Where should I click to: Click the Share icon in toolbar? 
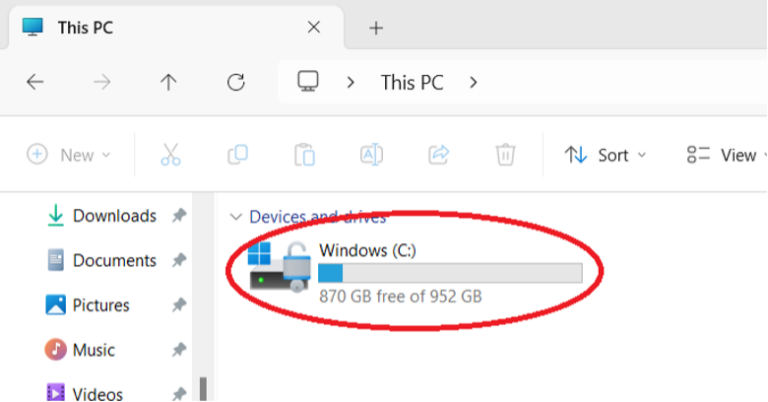pyautogui.click(x=438, y=155)
